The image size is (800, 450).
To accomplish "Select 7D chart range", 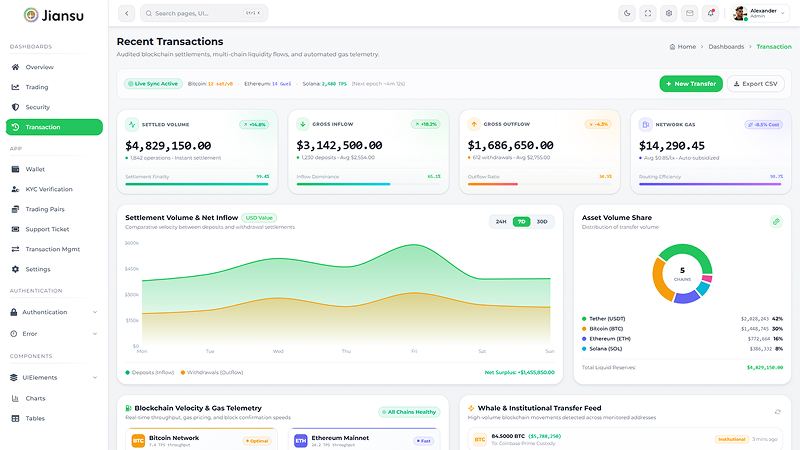I will [x=521, y=221].
